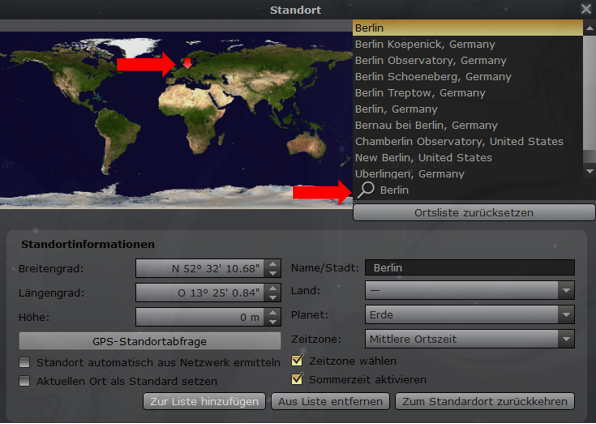The height and width of the screenshot is (424, 596).
Task: Decrease Längengrad with down arrow
Action: 273,297
